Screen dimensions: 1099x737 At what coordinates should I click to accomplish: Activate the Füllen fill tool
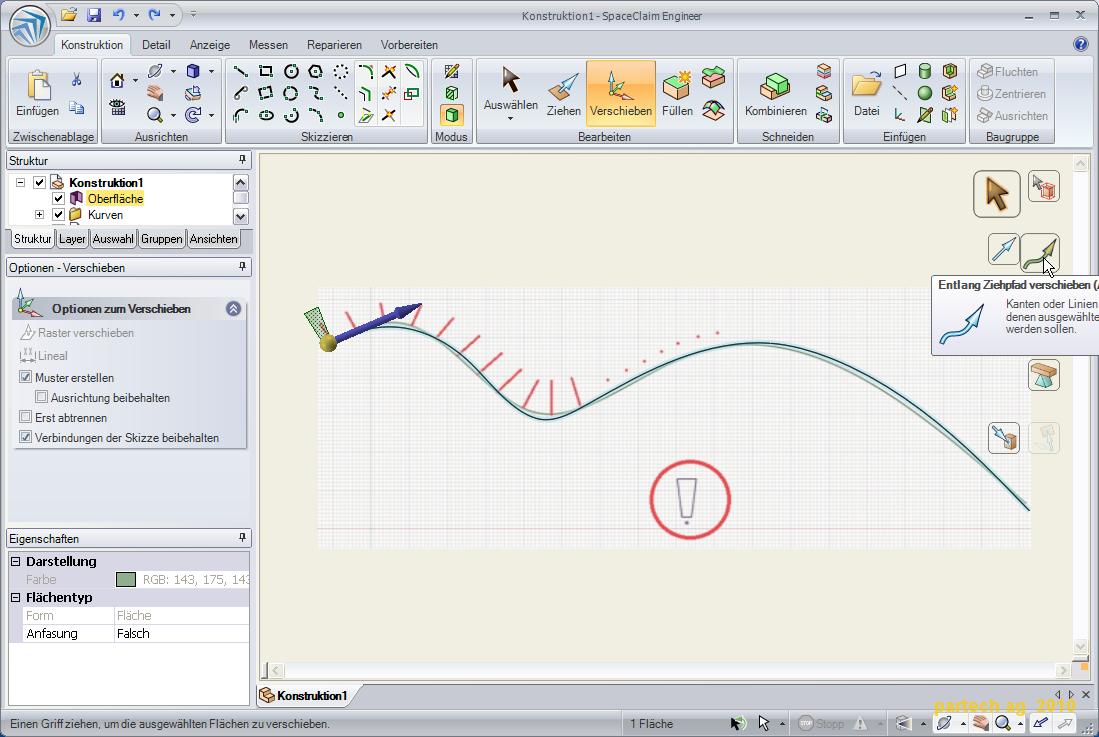[677, 94]
